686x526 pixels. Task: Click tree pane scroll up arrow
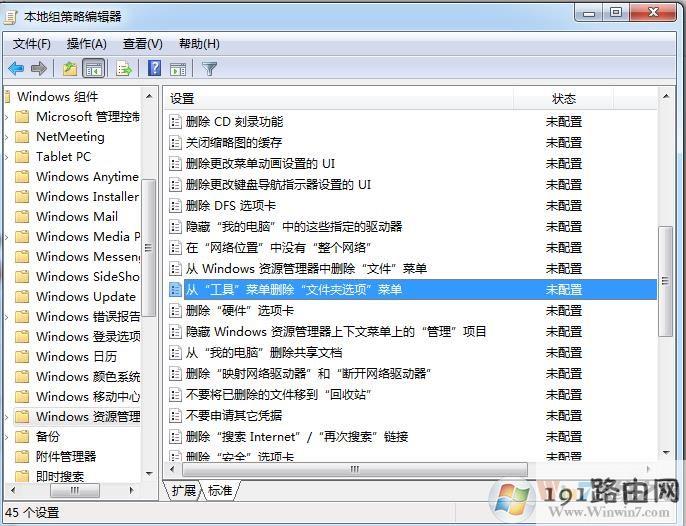[x=149, y=96]
